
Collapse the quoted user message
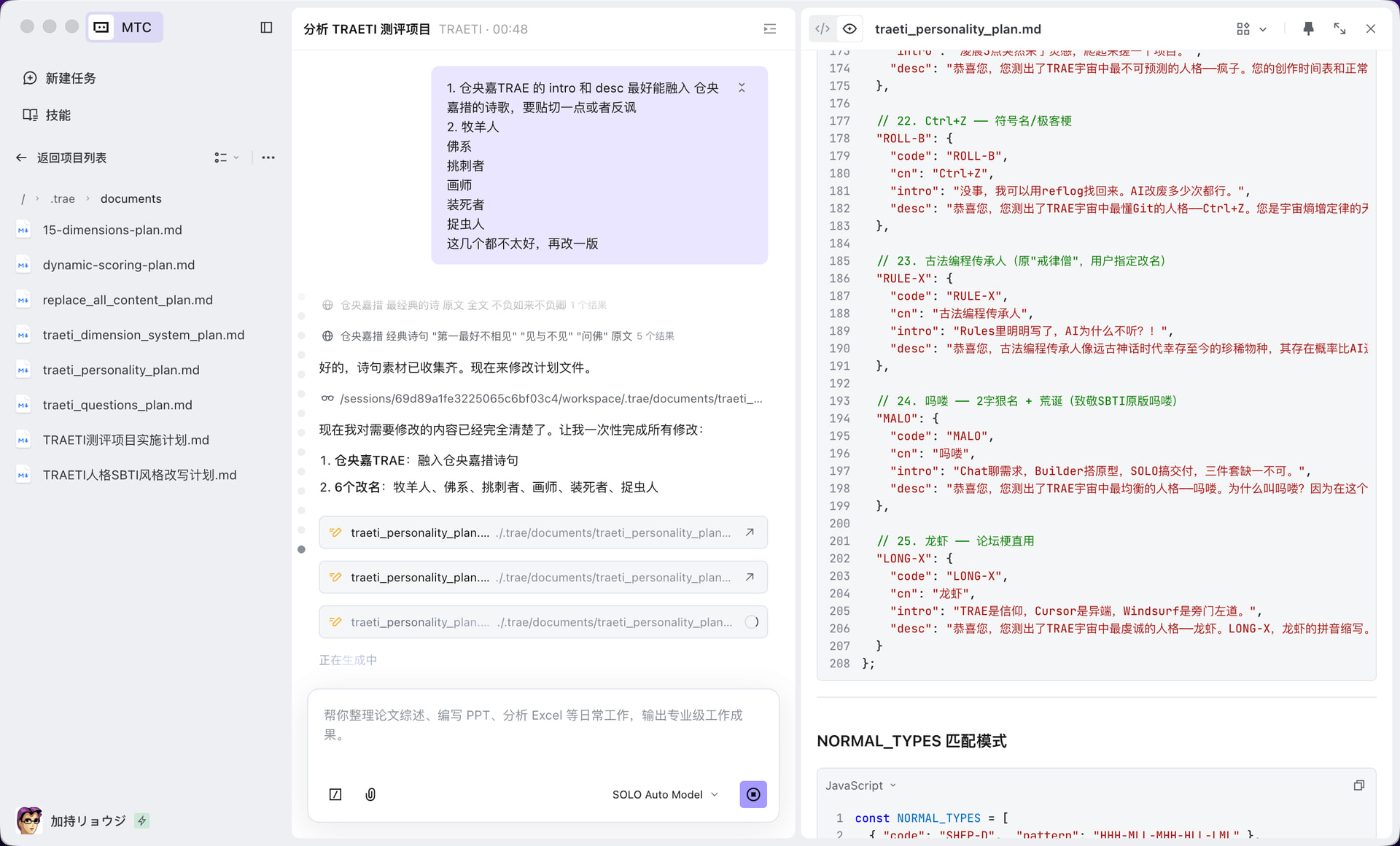[x=742, y=88]
